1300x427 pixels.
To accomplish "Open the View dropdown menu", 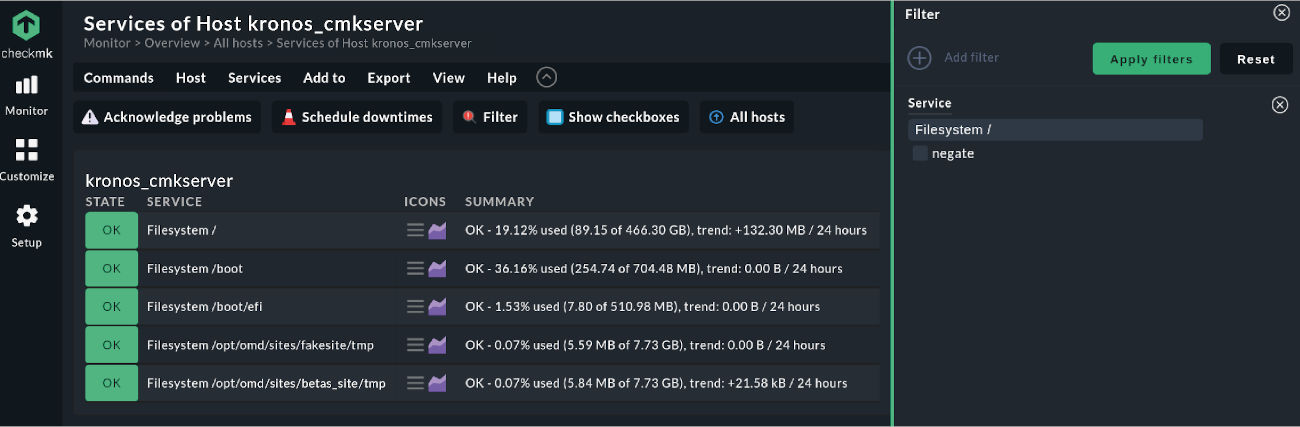I will tap(449, 78).
